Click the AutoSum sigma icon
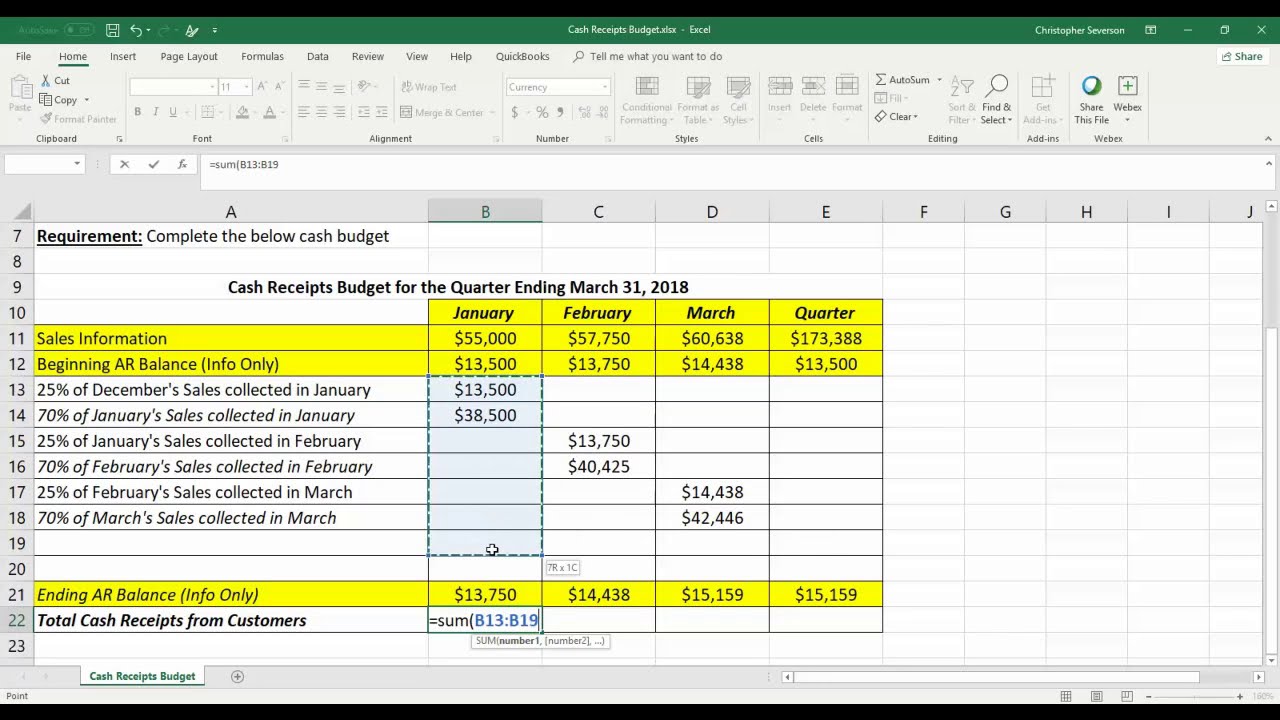Image resolution: width=1280 pixels, height=720 pixels. click(x=881, y=79)
